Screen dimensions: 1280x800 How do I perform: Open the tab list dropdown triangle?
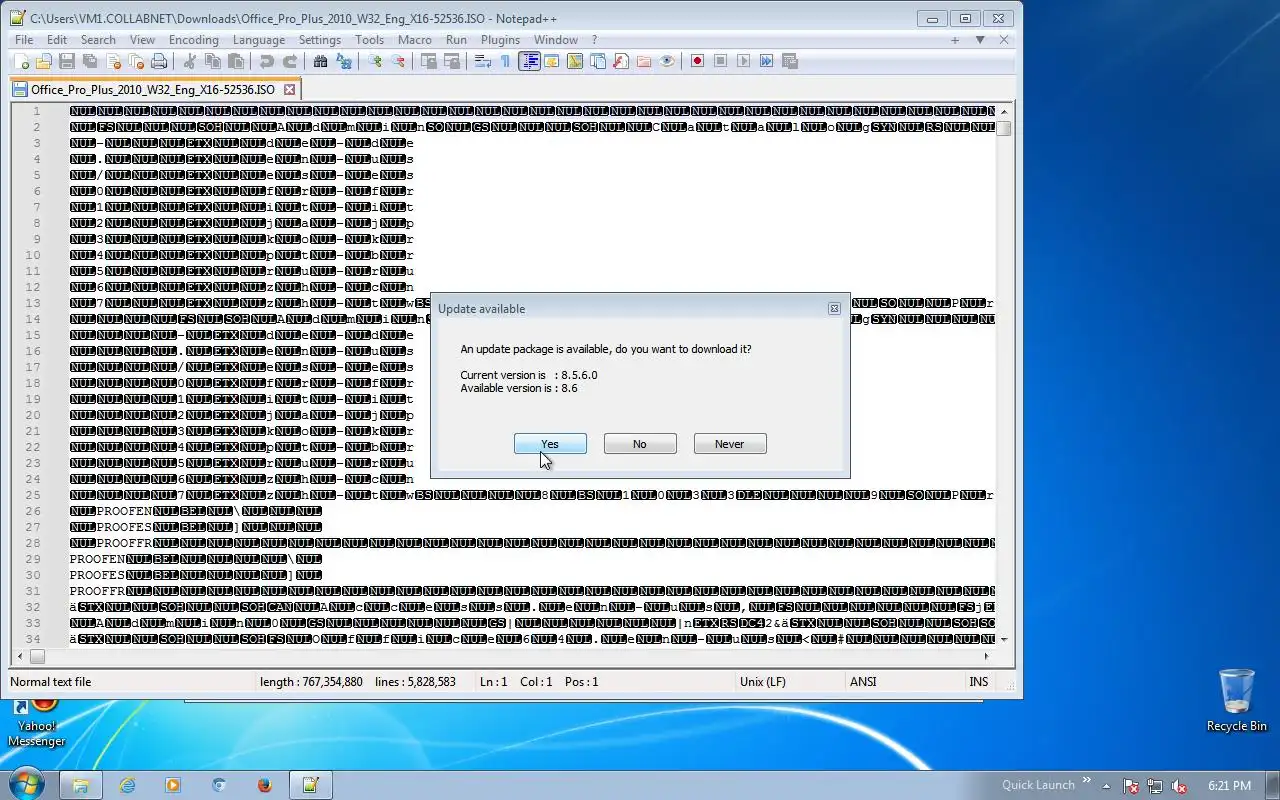pos(980,40)
